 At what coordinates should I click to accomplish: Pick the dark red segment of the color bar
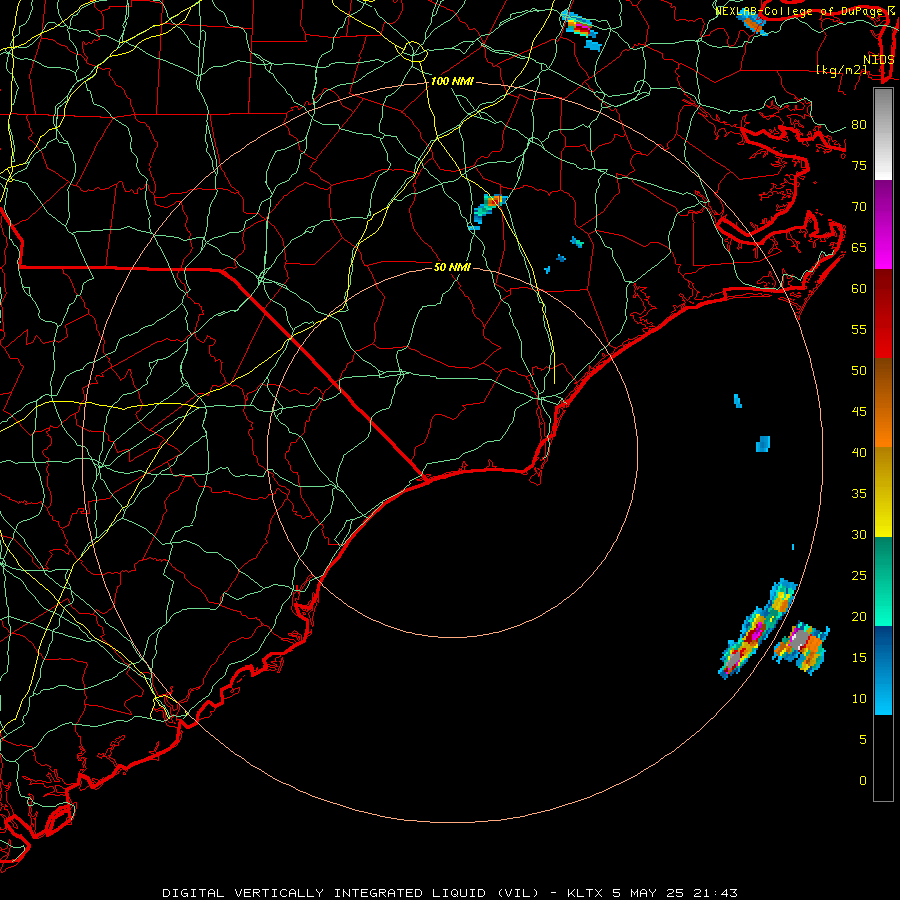(883, 313)
